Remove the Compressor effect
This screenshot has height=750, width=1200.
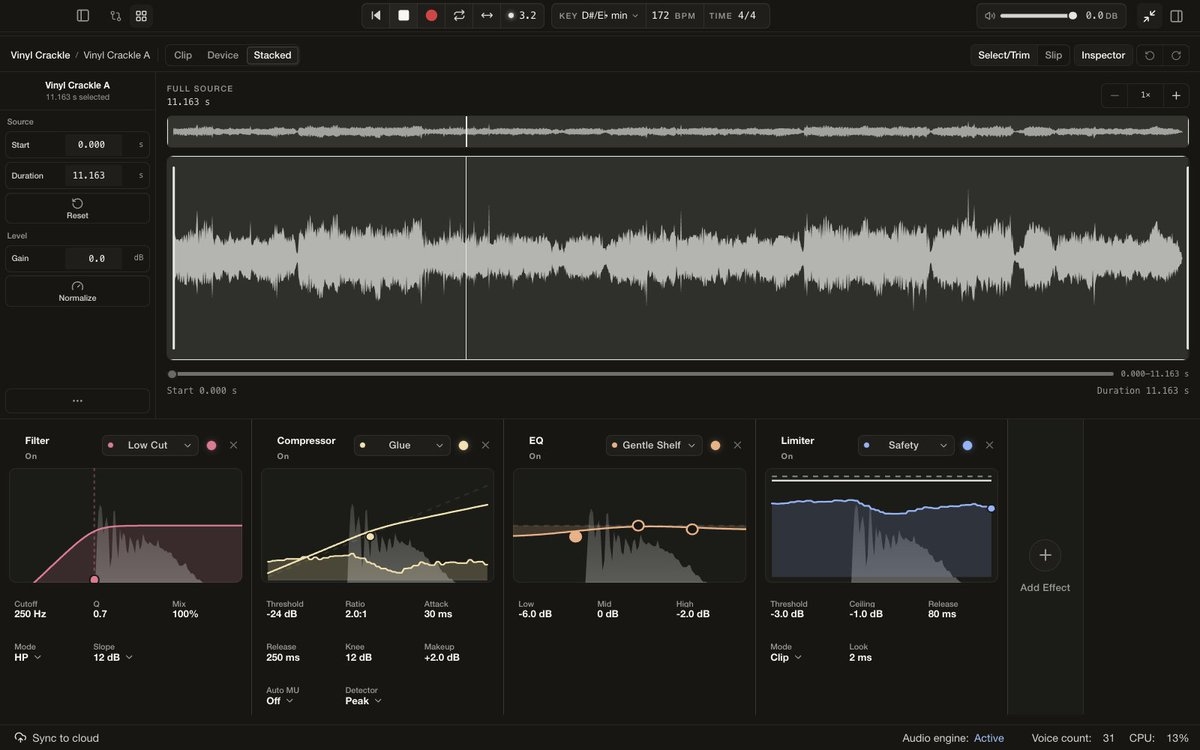(486, 445)
